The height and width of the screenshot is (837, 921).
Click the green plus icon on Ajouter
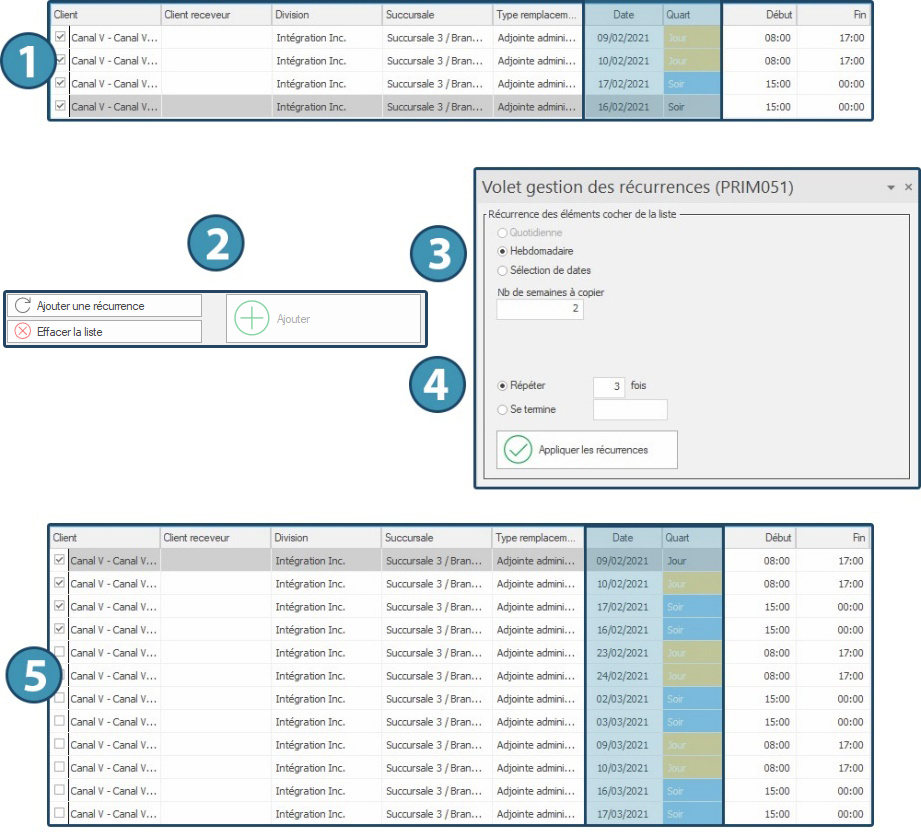251,319
